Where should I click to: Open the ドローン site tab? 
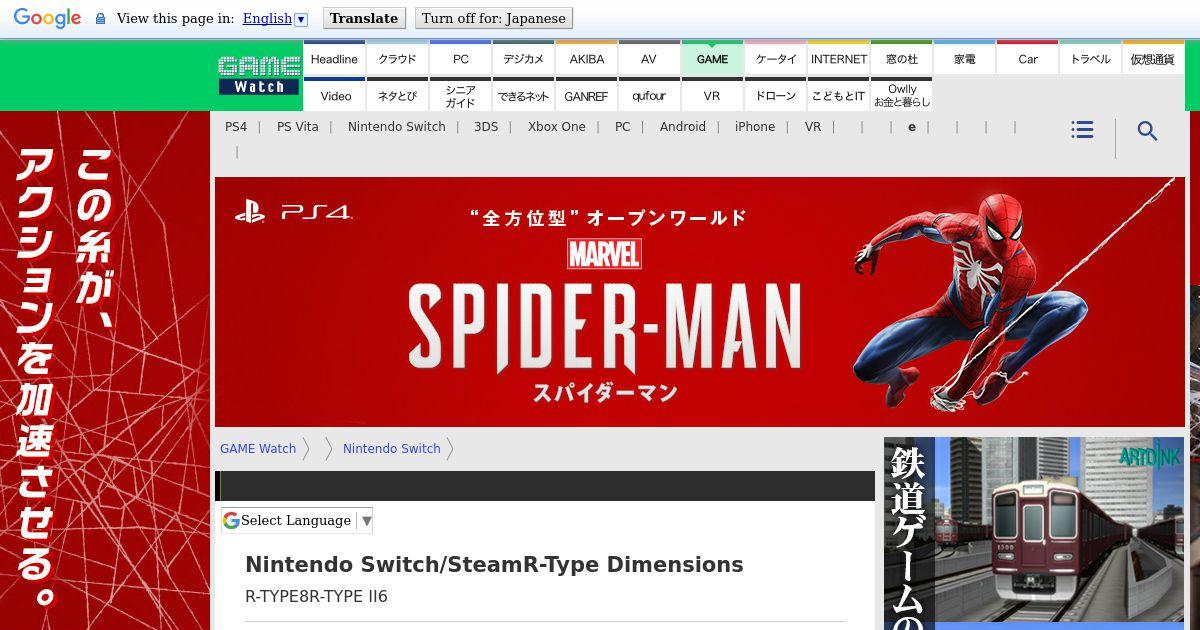point(776,95)
